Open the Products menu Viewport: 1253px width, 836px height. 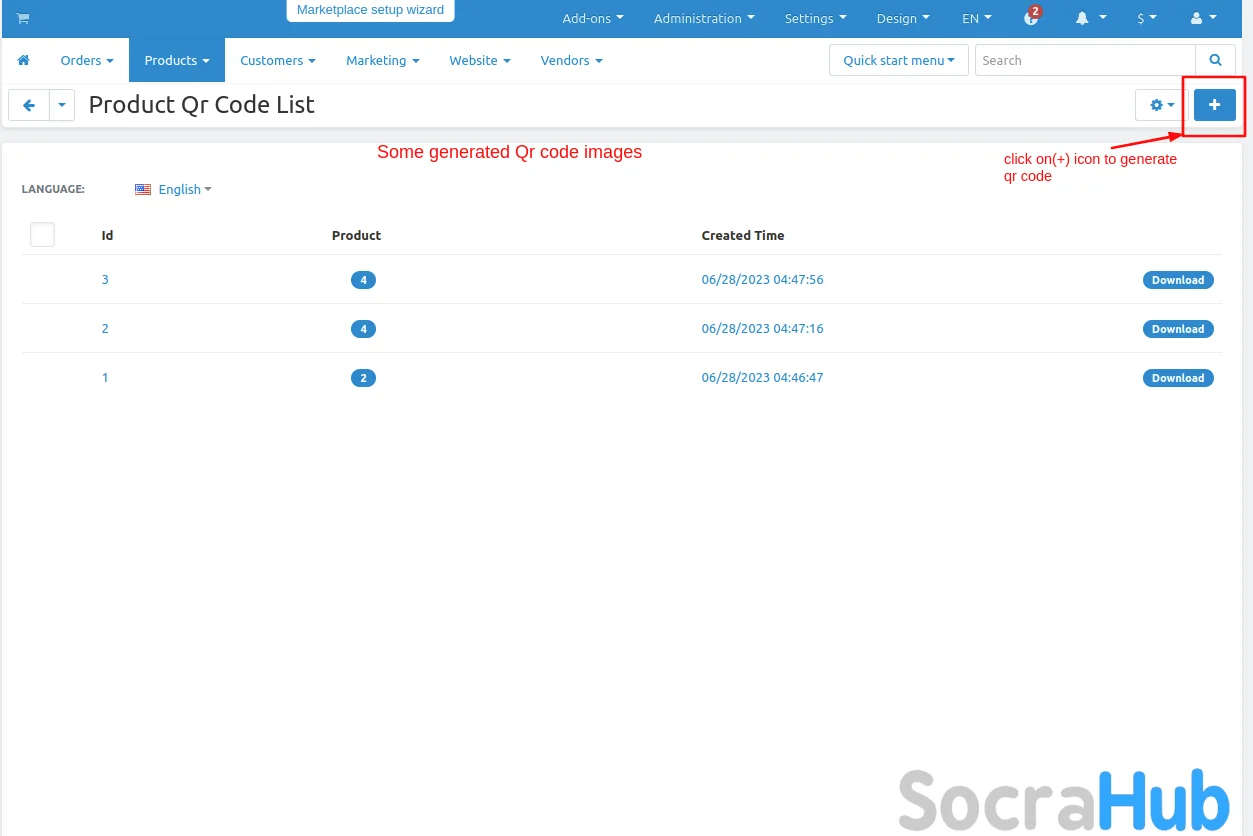(x=176, y=60)
